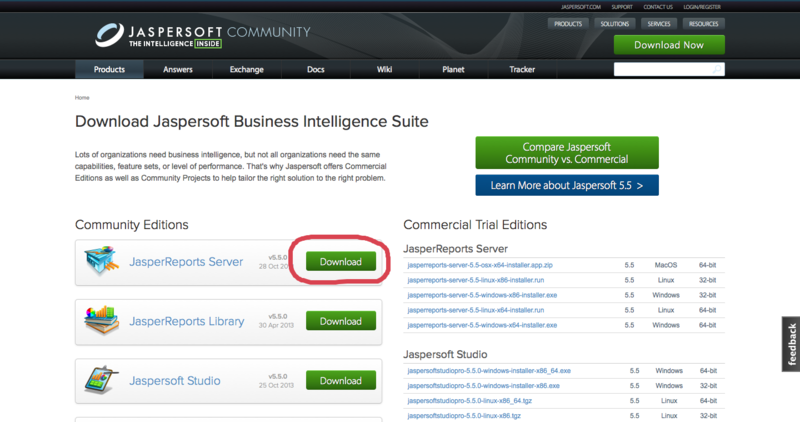
Task: Open the feedback side tab
Action: [791, 344]
